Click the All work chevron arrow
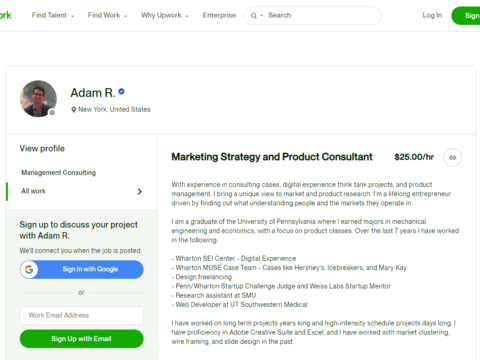 (140, 191)
